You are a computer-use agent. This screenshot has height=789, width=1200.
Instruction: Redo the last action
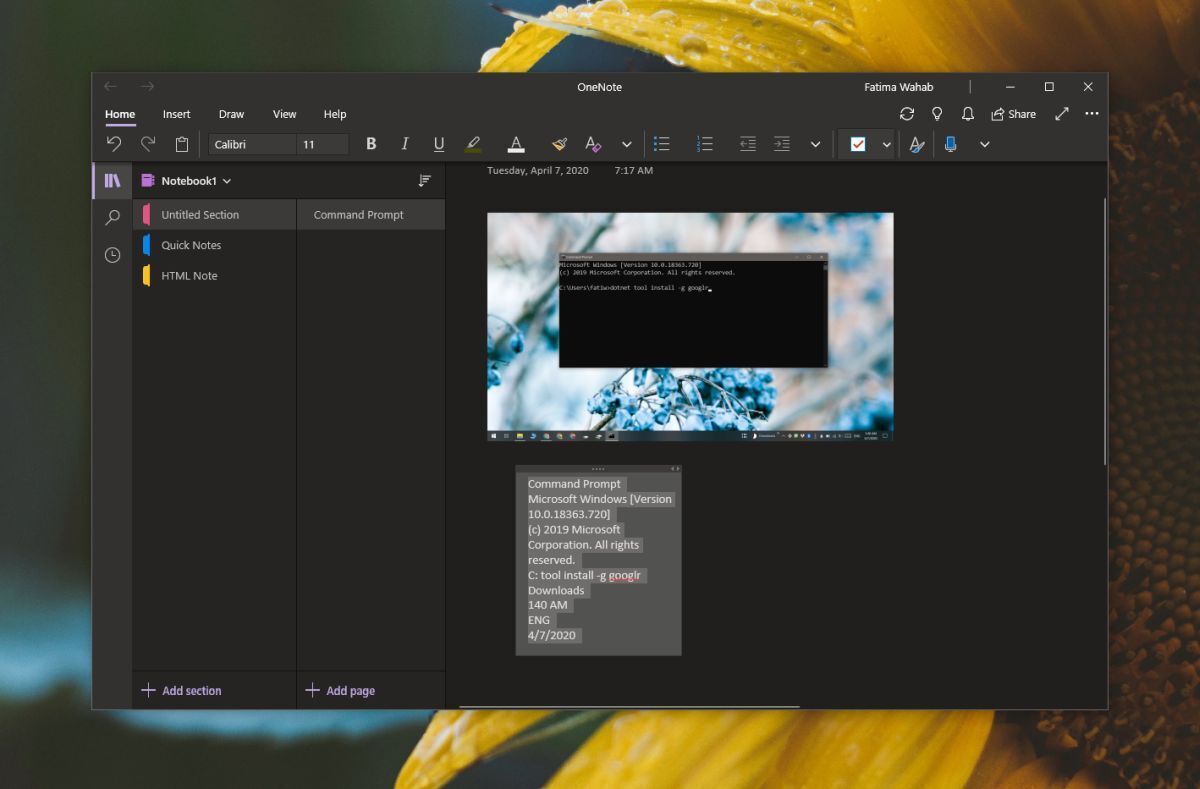click(148, 144)
